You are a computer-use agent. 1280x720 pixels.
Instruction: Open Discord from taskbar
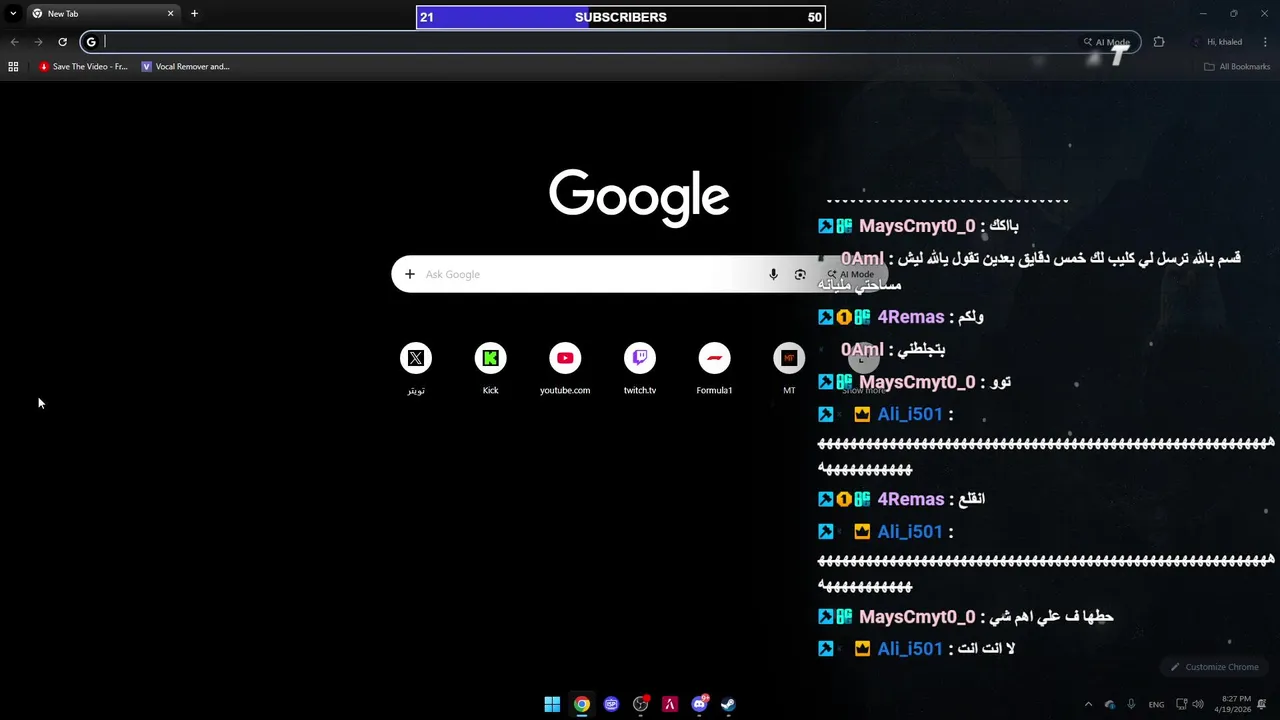(699, 704)
